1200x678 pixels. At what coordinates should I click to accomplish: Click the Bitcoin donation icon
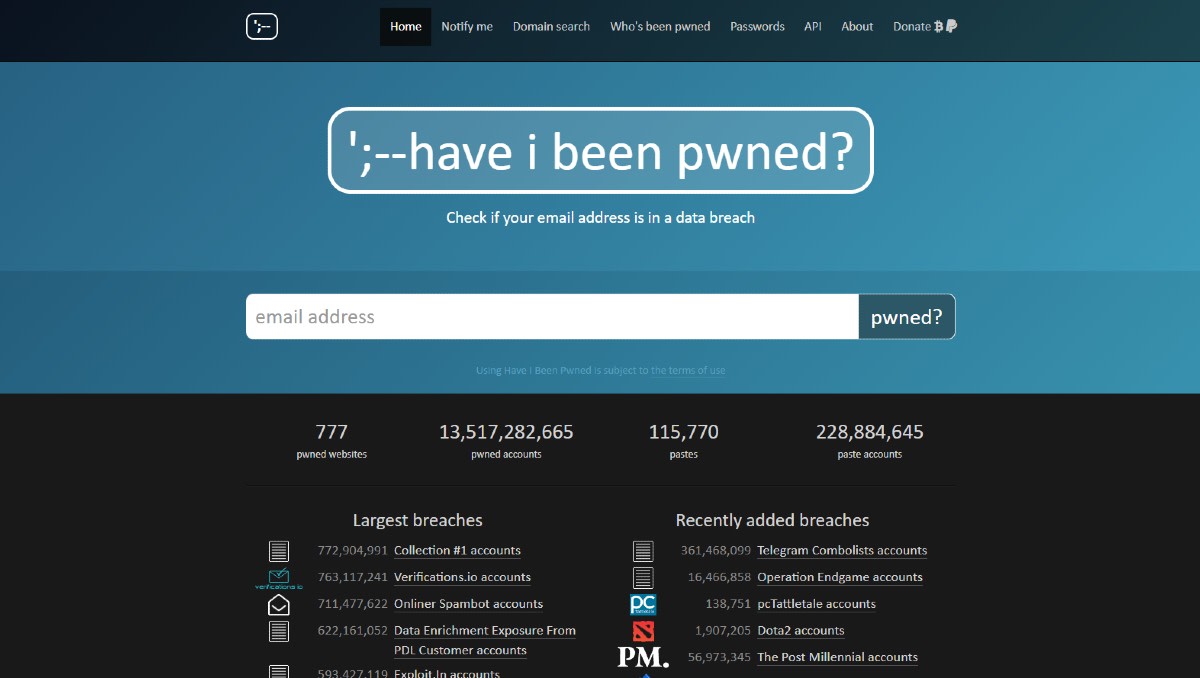point(937,26)
